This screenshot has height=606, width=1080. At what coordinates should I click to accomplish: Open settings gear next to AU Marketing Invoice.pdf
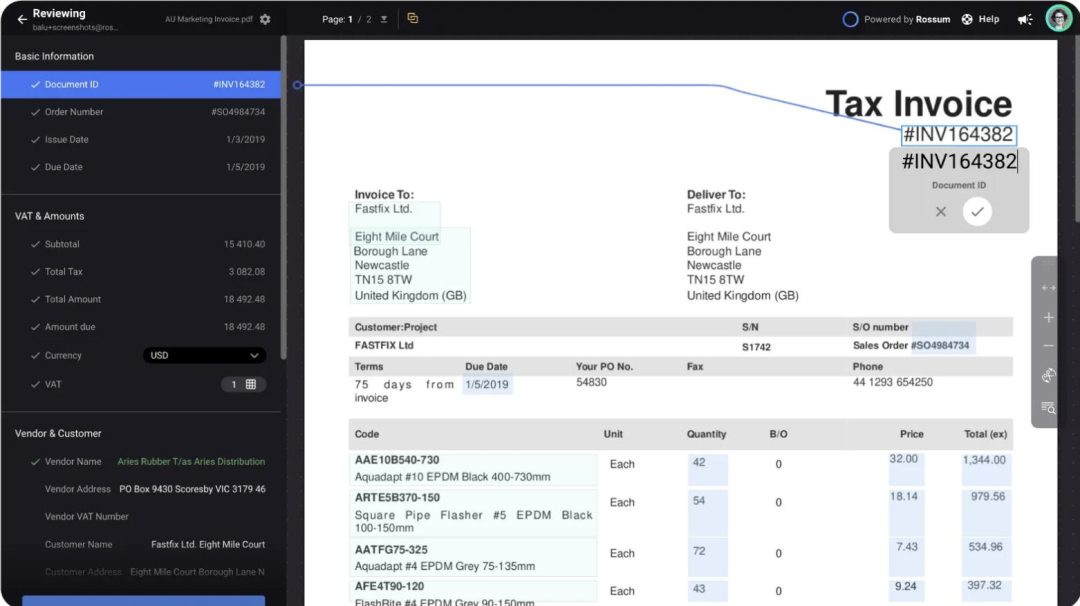(265, 19)
